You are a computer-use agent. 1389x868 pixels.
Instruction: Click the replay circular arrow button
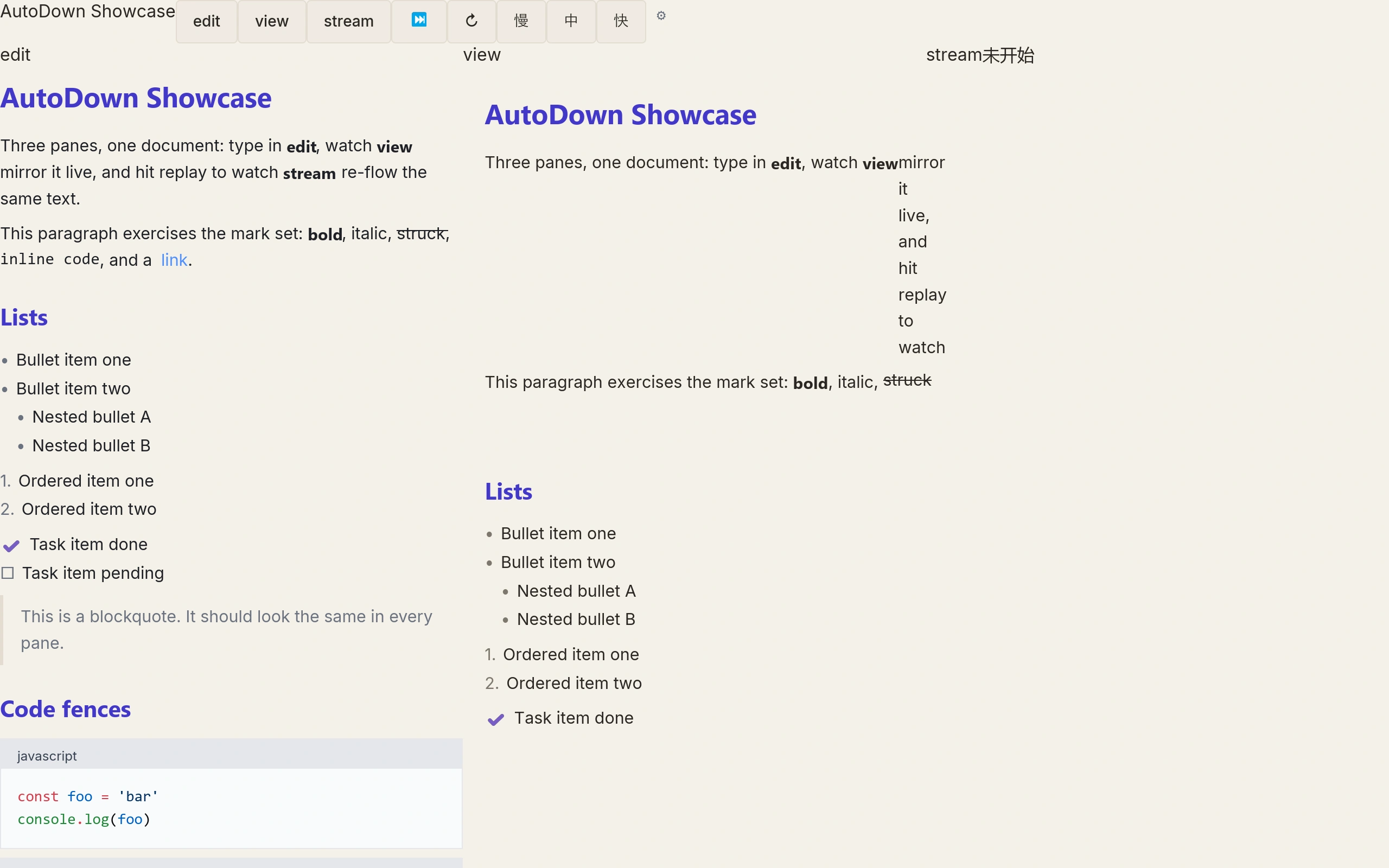tap(471, 21)
